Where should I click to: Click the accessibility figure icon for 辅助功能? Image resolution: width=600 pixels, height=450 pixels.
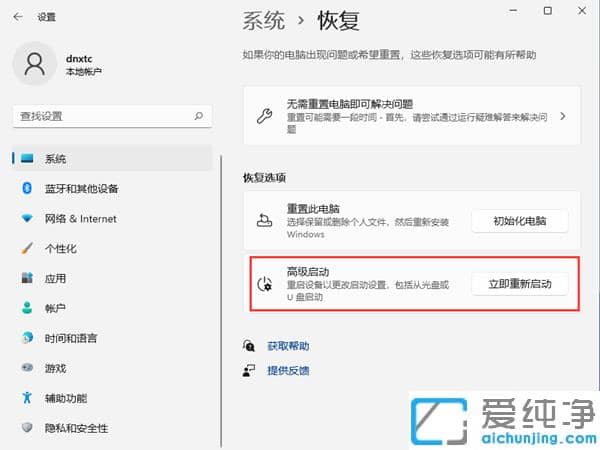tap(27, 398)
